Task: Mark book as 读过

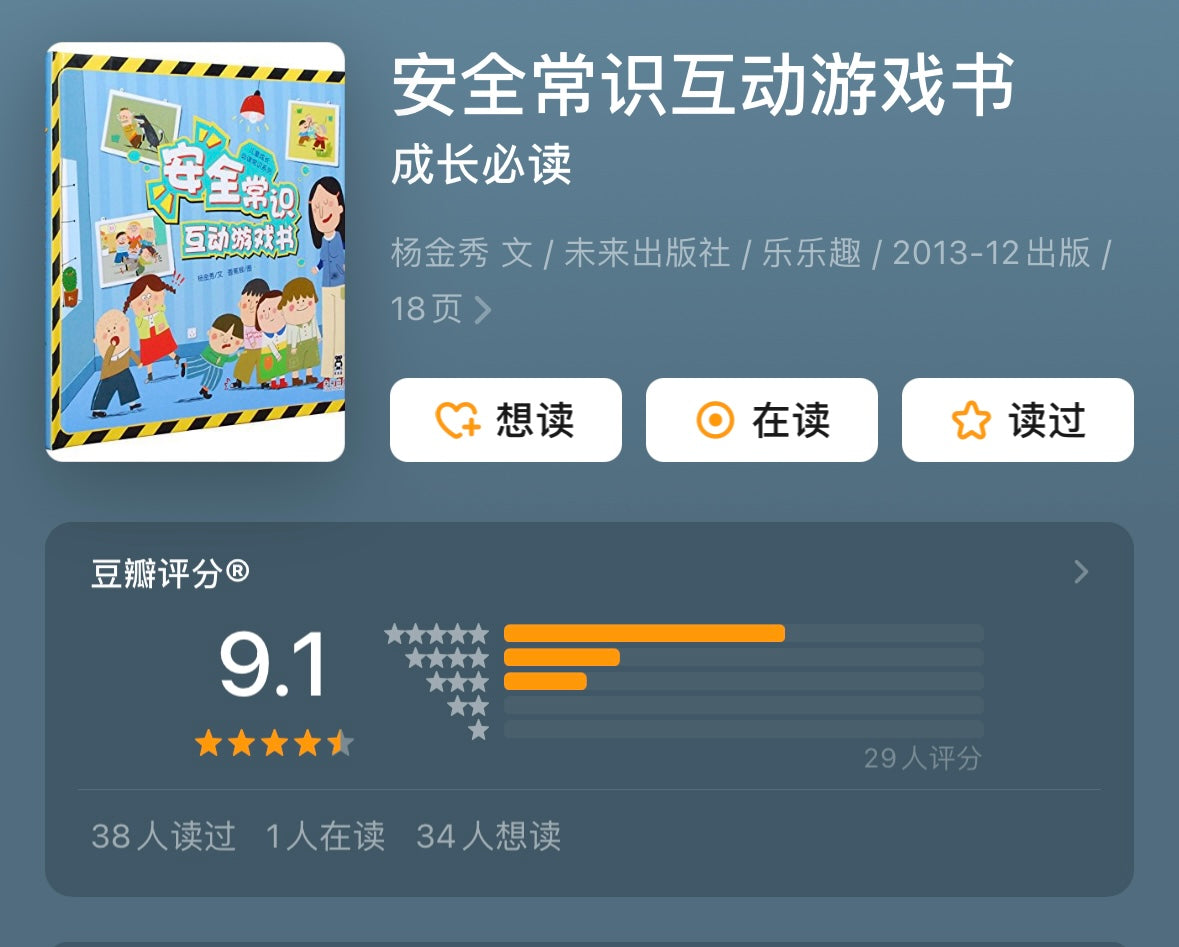Action: pyautogui.click(x=1017, y=420)
